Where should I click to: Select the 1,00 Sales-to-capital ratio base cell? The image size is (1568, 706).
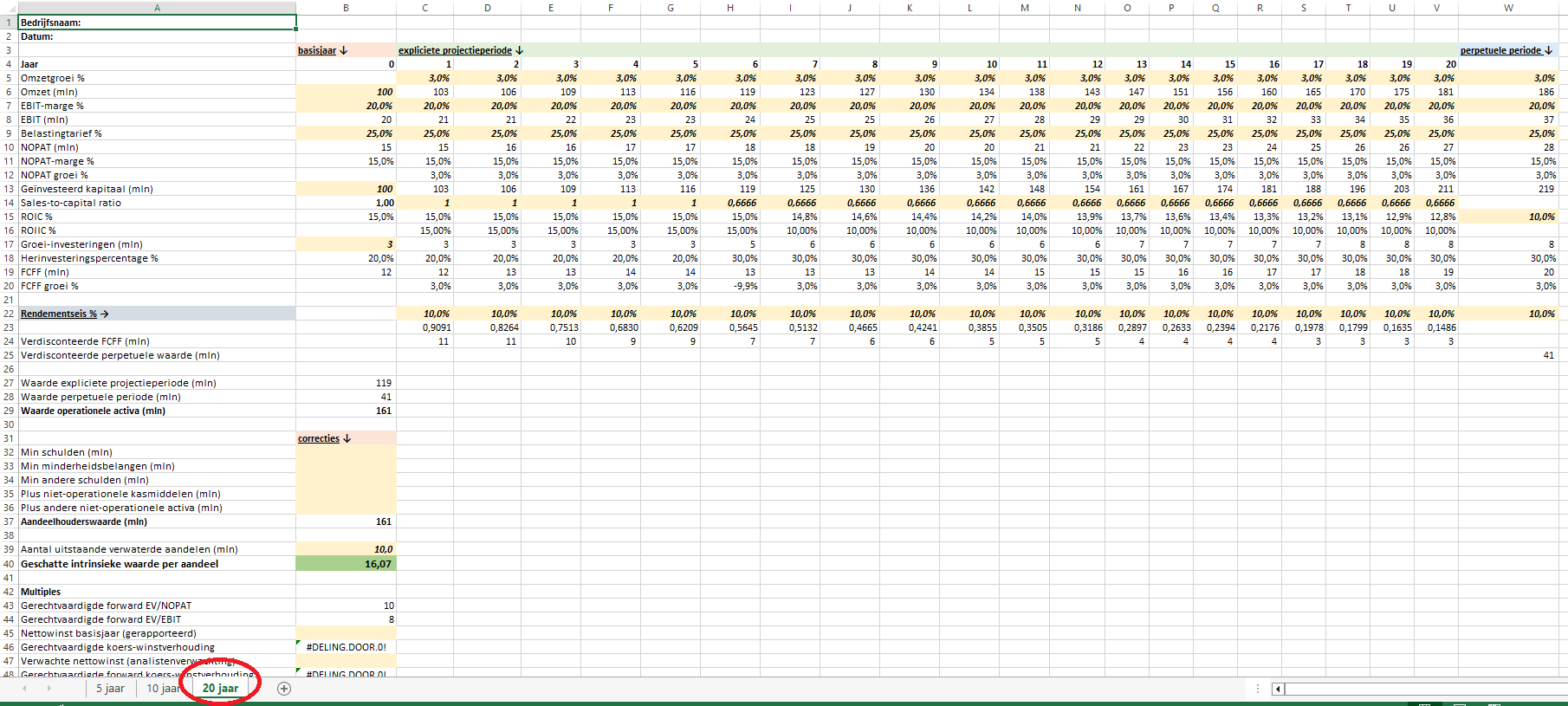(x=346, y=203)
